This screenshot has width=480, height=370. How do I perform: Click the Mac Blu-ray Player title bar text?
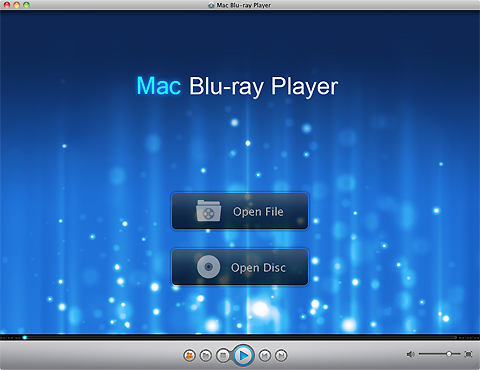244,5
